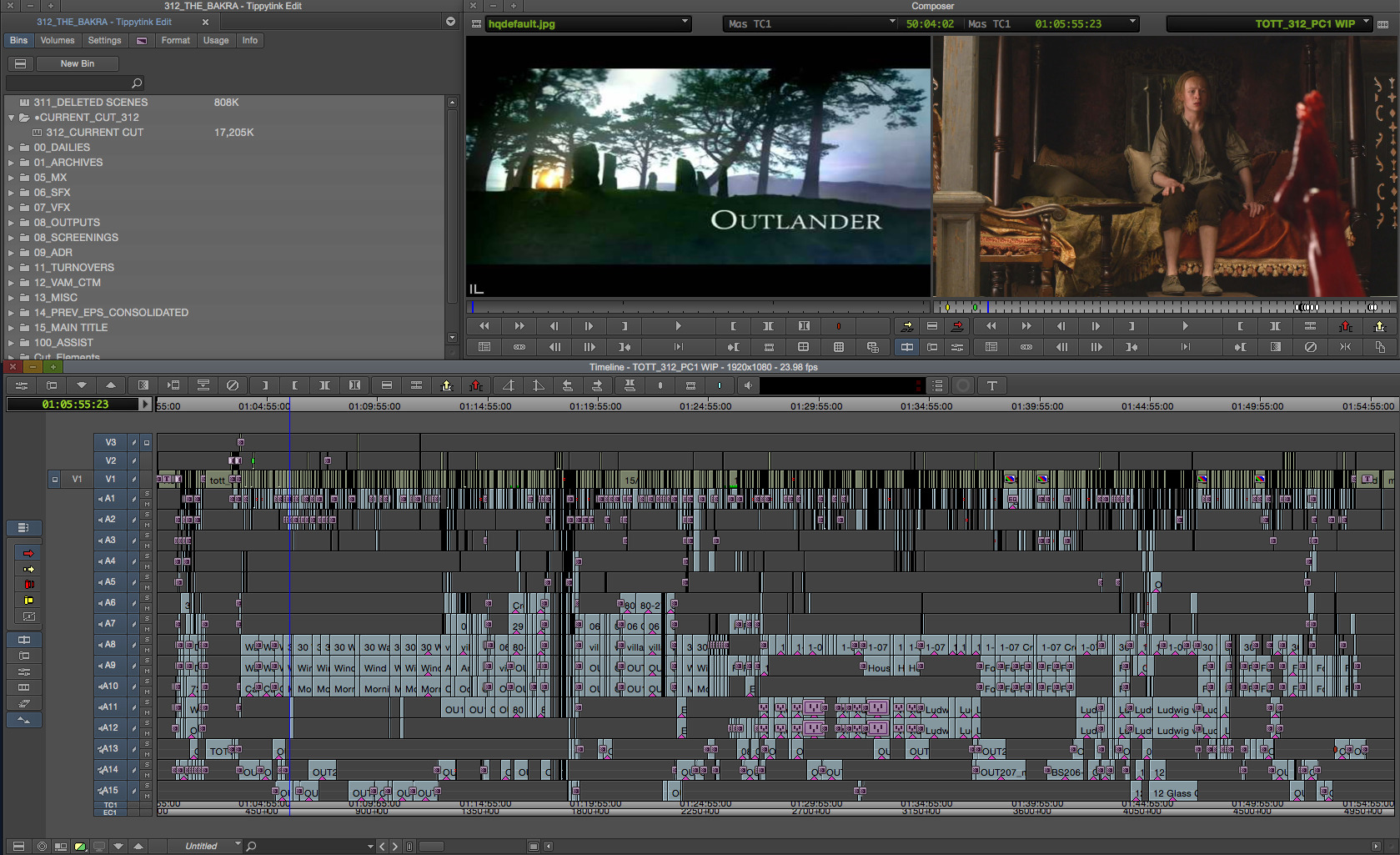Collapse the CURRENT_CUT_312 folder
Screen dimensions: 1400x855
click(x=12, y=118)
